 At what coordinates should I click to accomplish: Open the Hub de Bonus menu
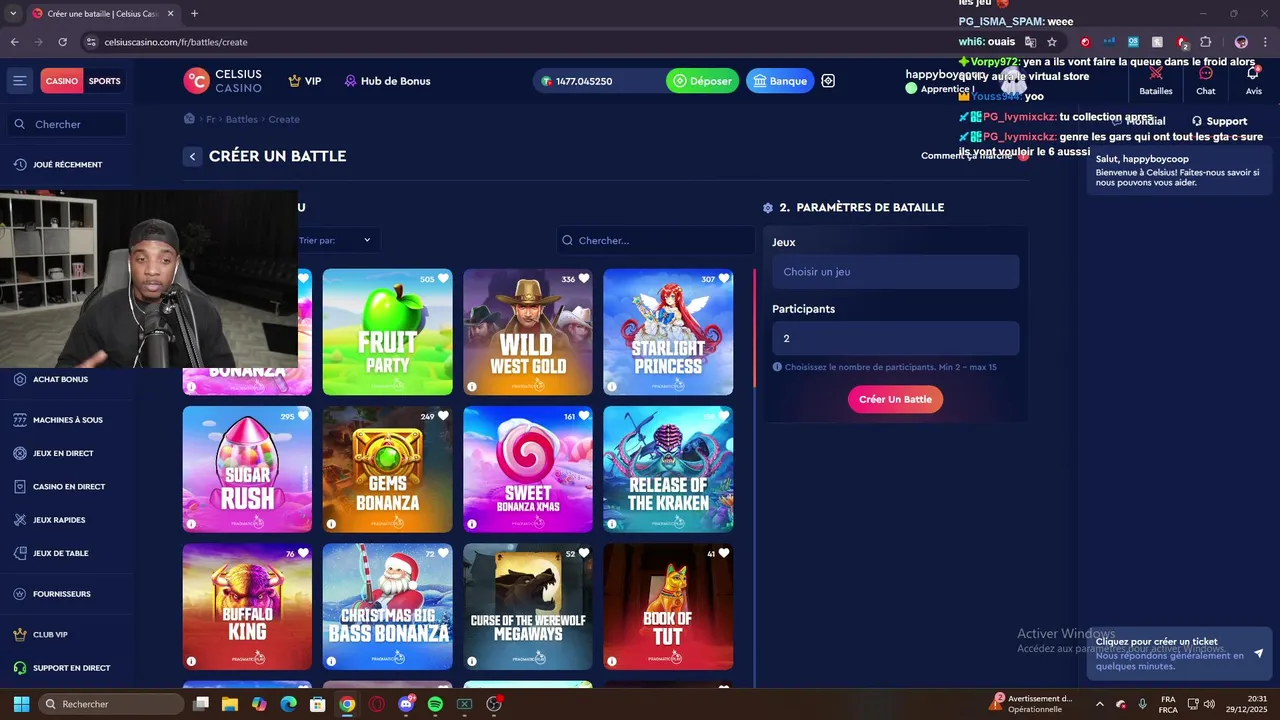387,81
